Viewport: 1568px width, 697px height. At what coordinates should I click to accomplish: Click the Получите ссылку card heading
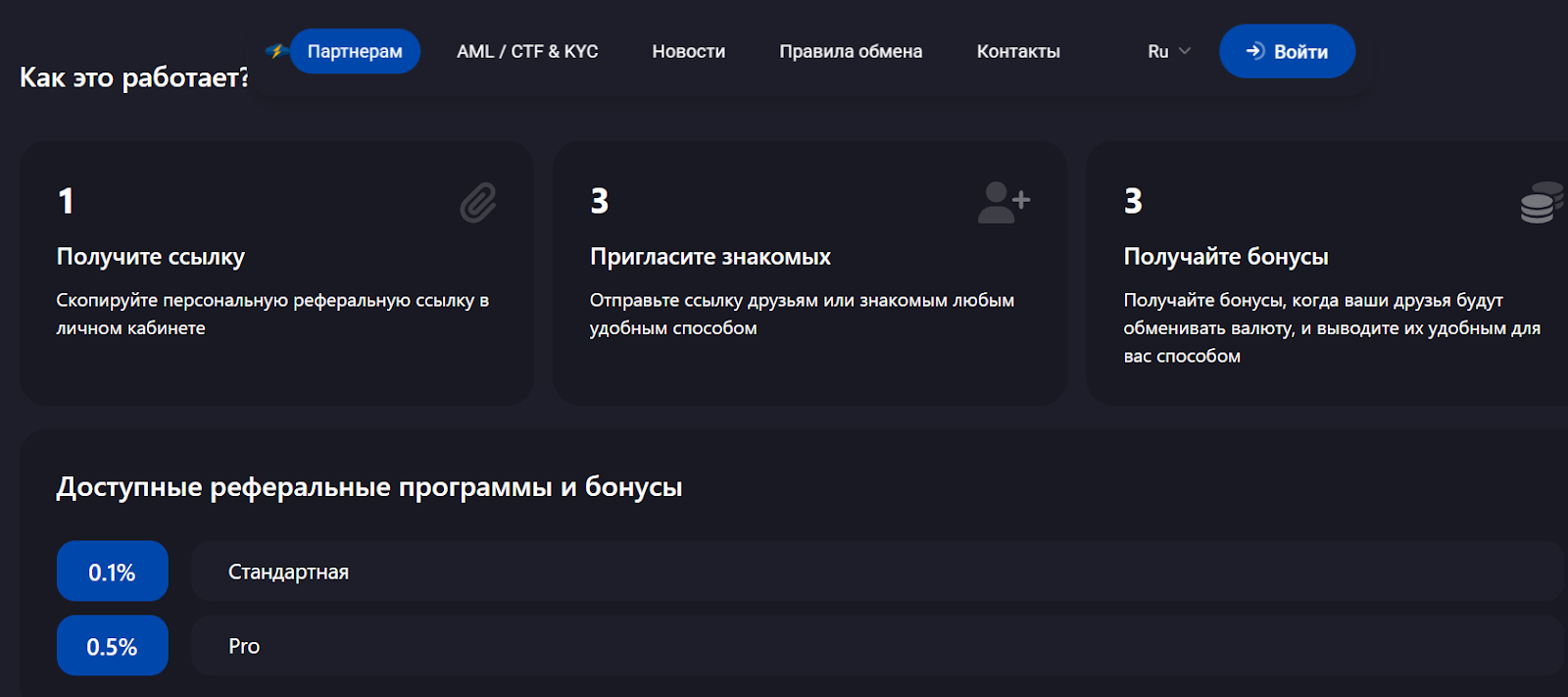pyautogui.click(x=151, y=257)
